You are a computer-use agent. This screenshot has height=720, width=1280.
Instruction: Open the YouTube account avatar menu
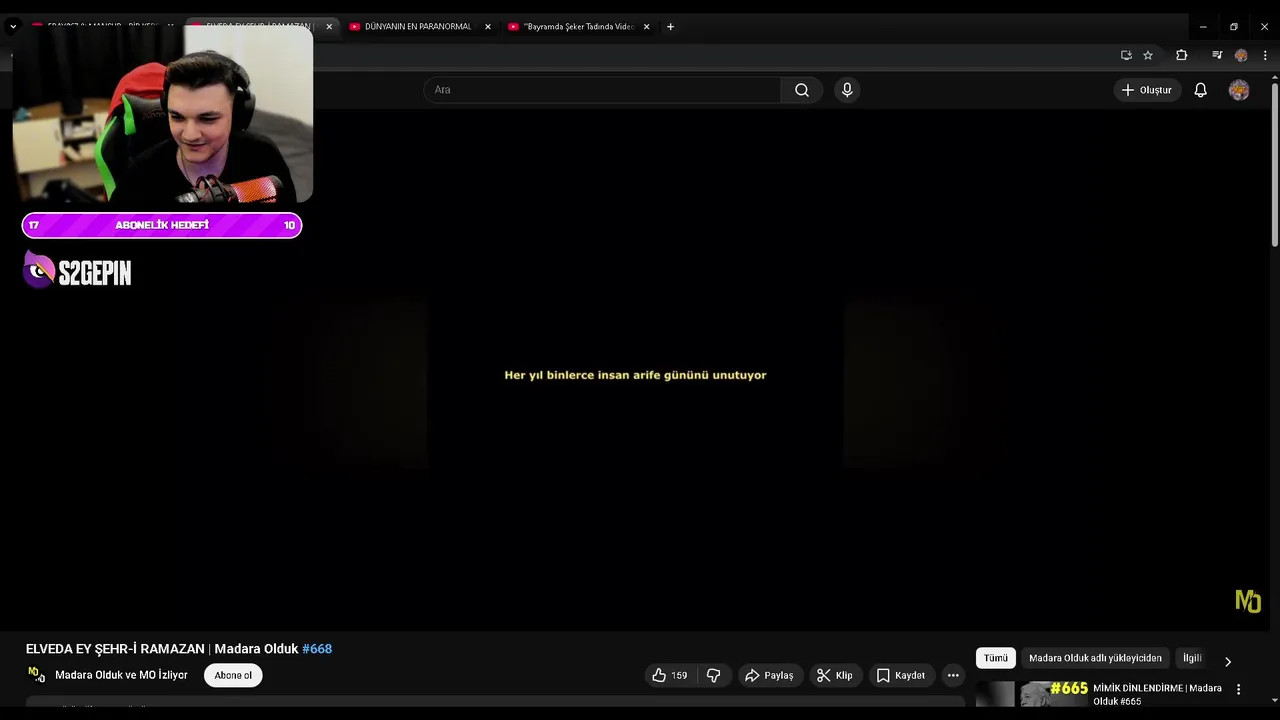[1239, 90]
